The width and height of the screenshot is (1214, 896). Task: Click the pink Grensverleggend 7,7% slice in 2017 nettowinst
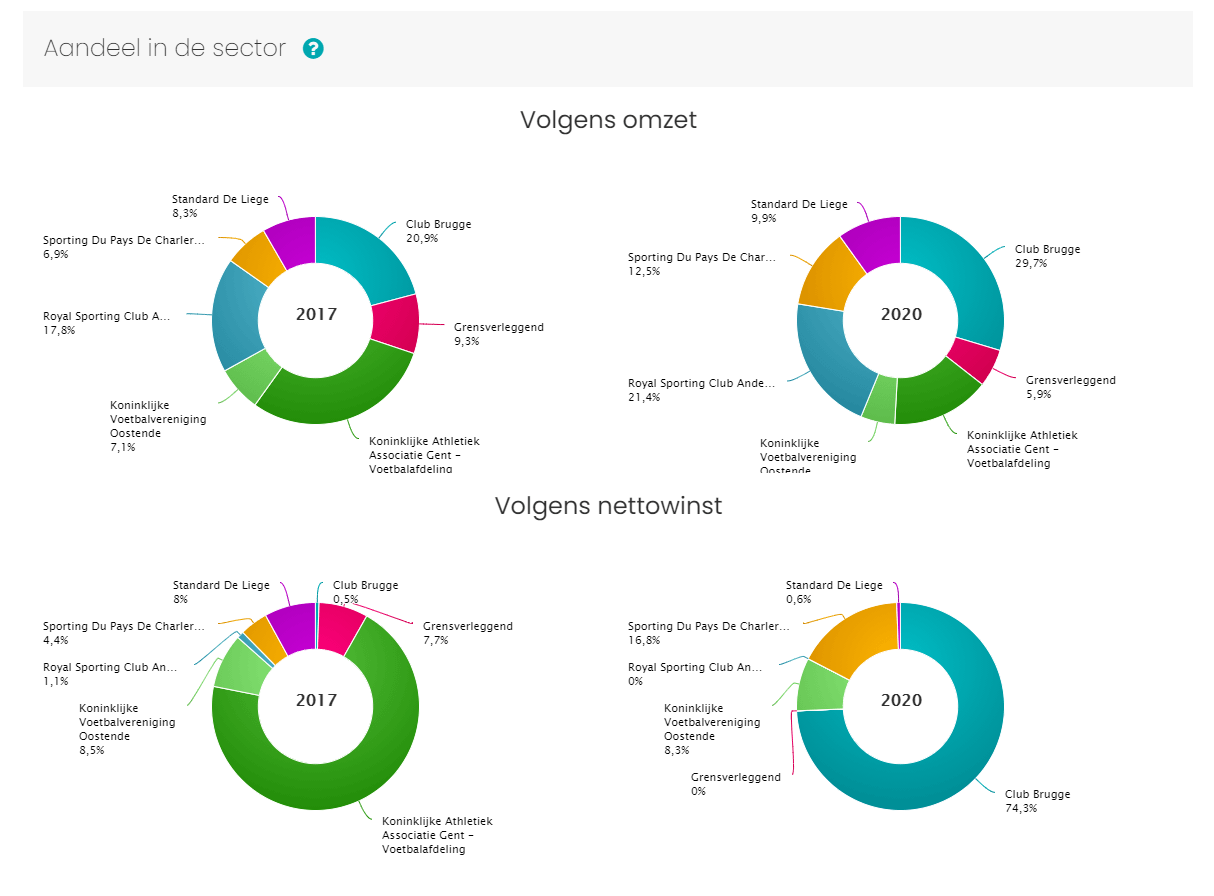point(341,627)
